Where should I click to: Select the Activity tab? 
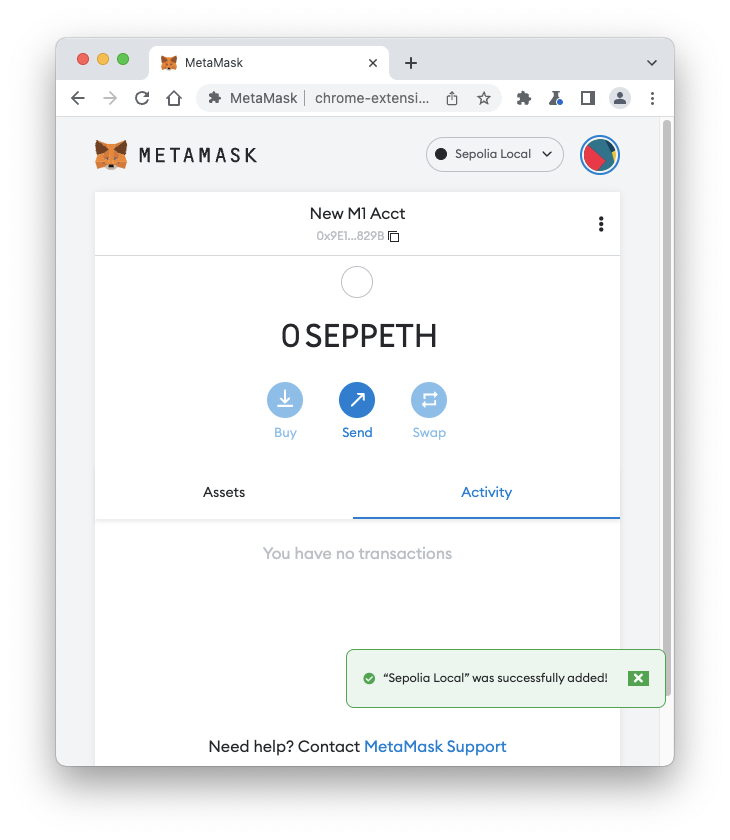pyautogui.click(x=486, y=492)
